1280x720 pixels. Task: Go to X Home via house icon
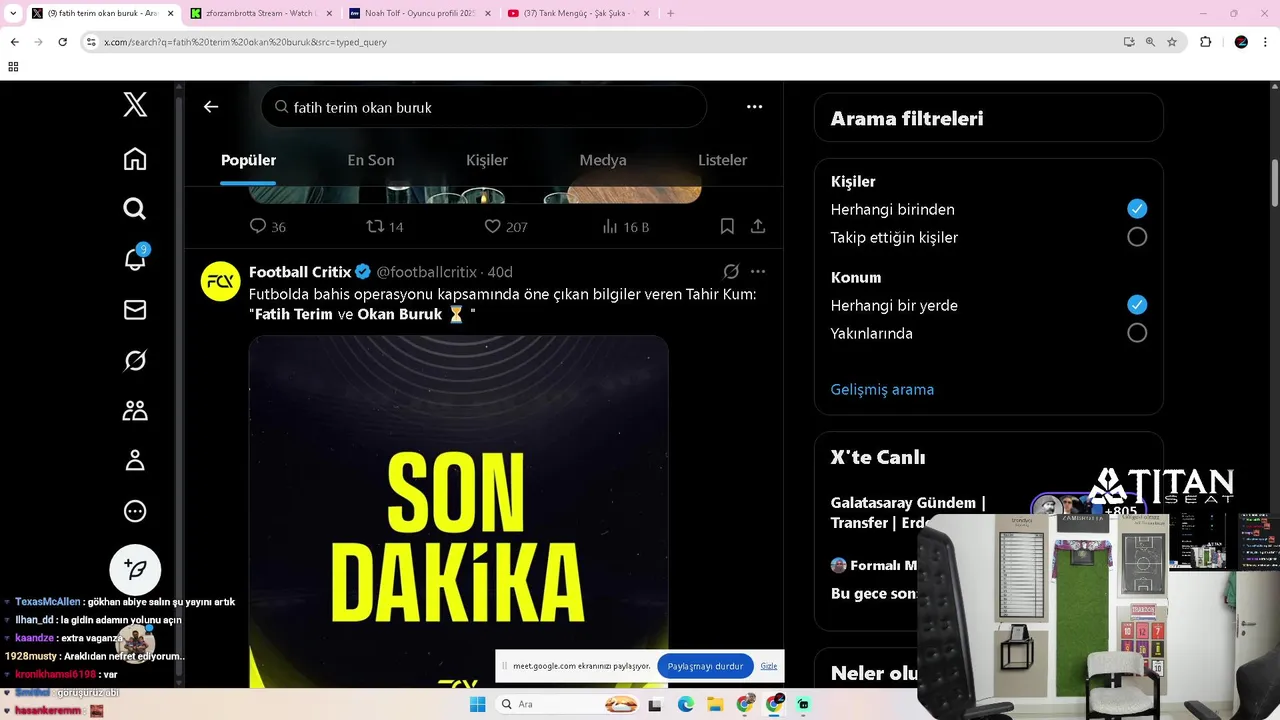click(x=135, y=159)
